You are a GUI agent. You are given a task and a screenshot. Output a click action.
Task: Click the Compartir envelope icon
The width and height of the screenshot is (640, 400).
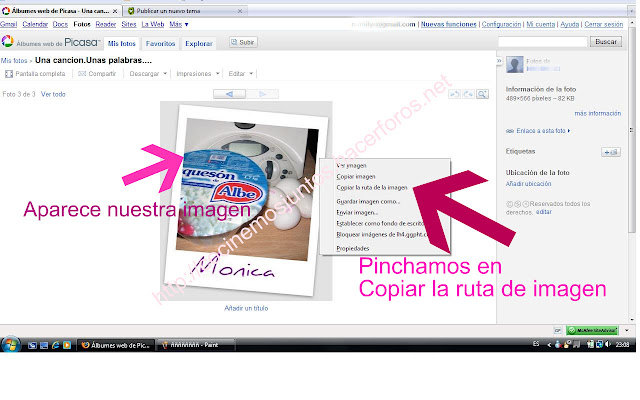[82, 74]
